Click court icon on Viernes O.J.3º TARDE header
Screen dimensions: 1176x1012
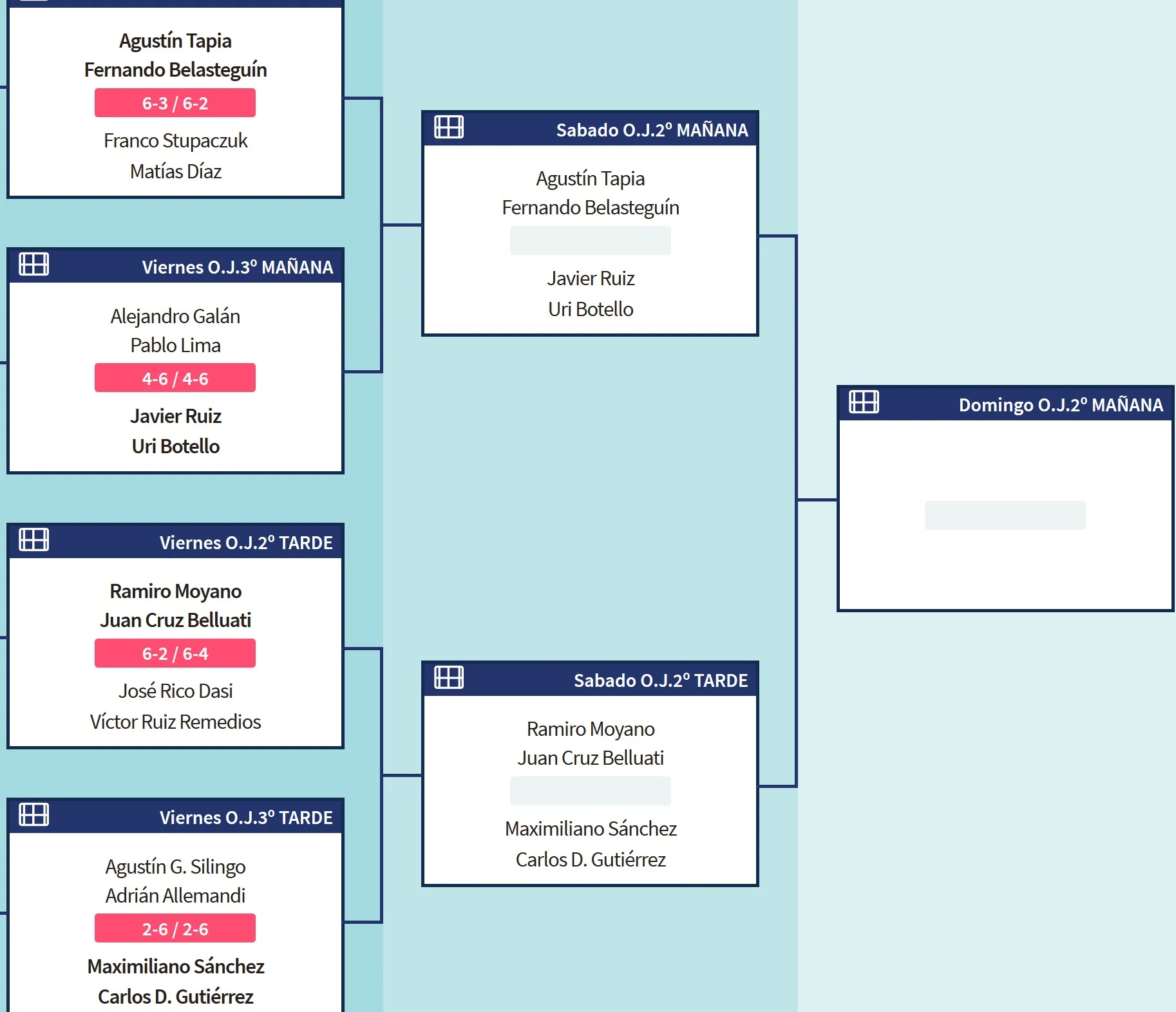click(34, 814)
